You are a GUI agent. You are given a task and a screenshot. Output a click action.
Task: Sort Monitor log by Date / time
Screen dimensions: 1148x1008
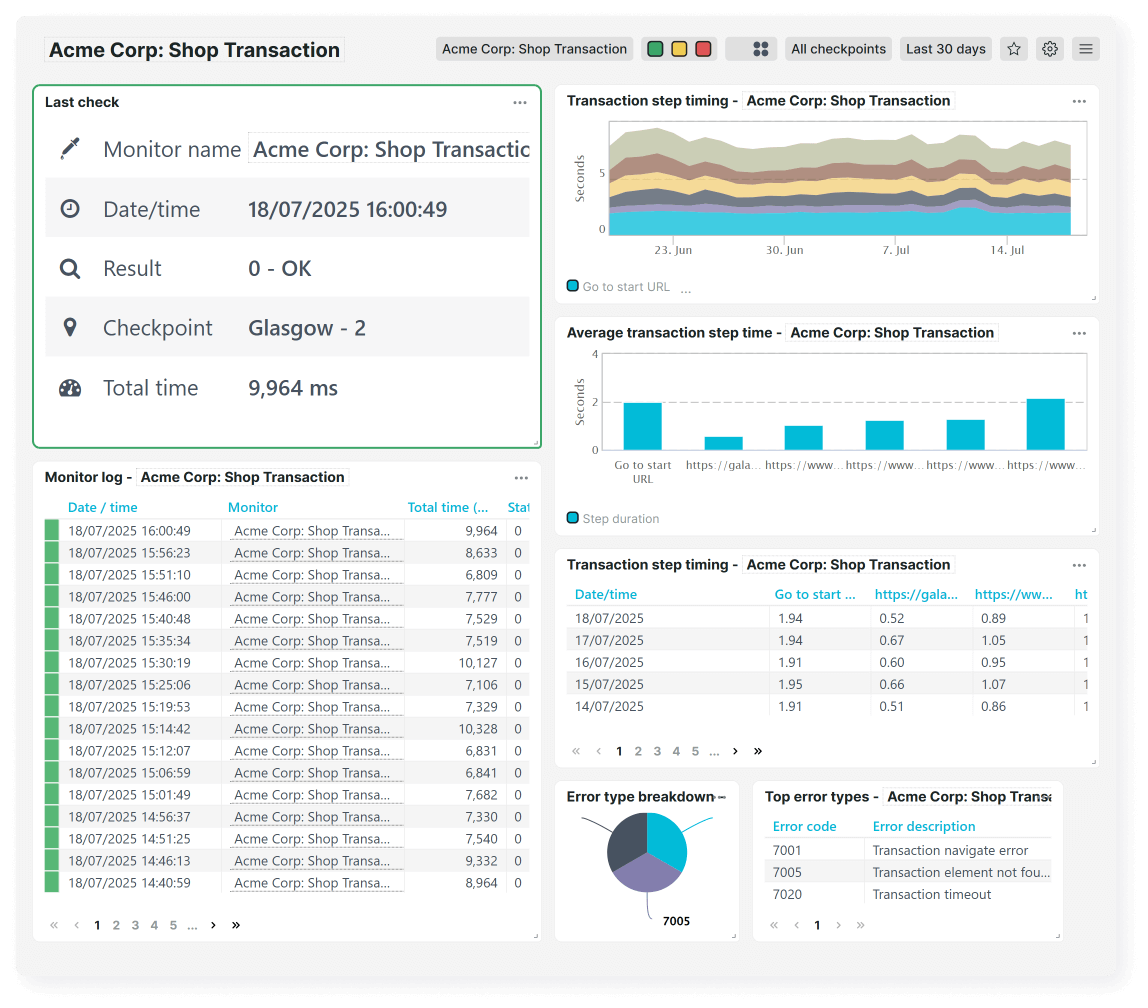click(103, 507)
